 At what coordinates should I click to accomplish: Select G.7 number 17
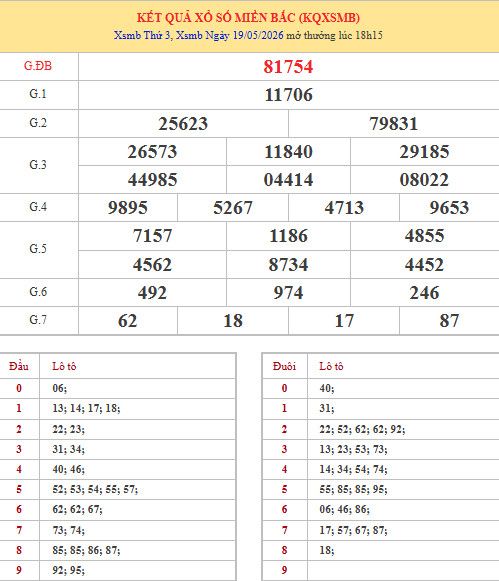[x=344, y=321]
